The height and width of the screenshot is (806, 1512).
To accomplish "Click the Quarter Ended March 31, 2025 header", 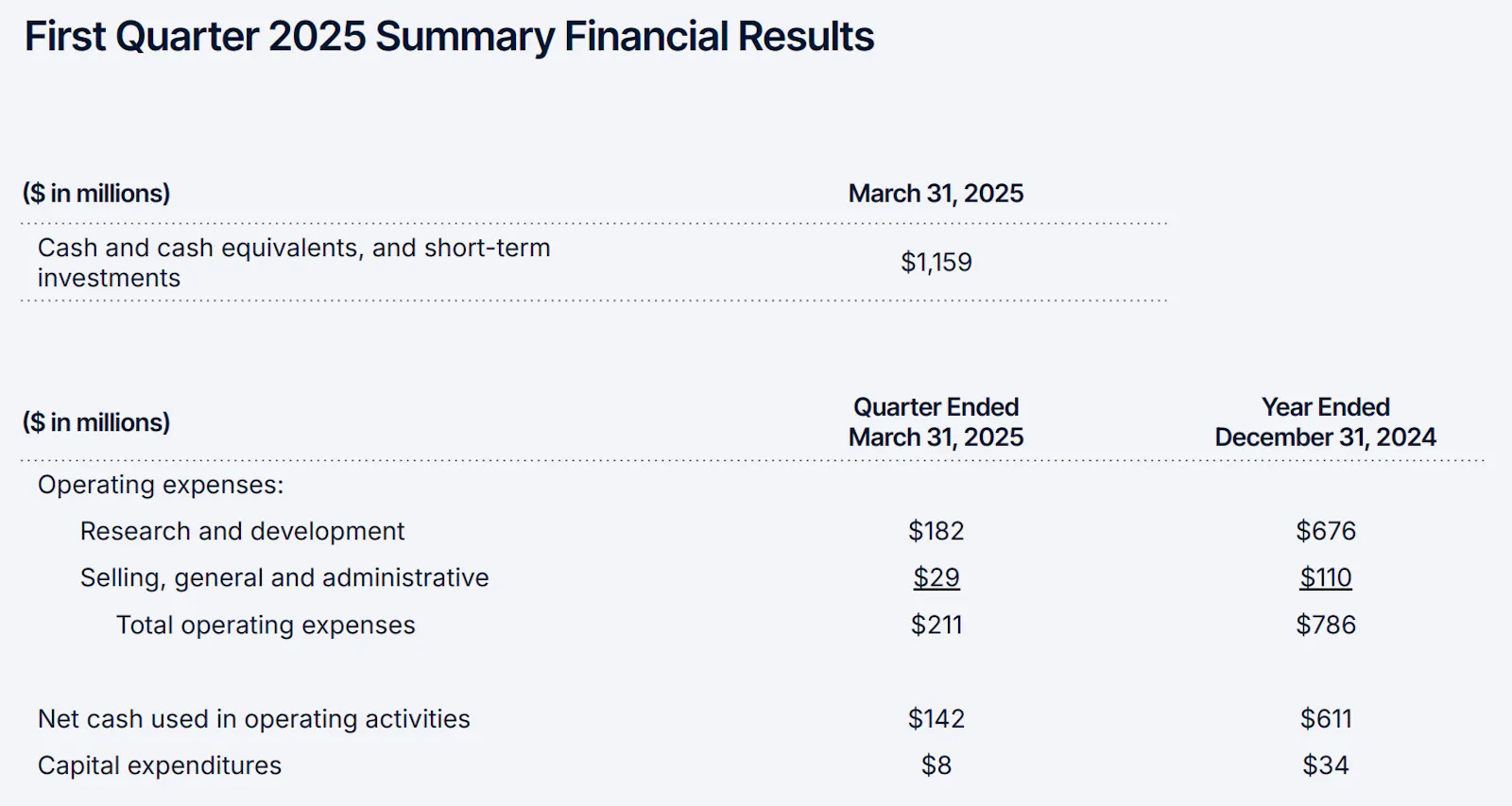I will pyautogui.click(x=936, y=421).
